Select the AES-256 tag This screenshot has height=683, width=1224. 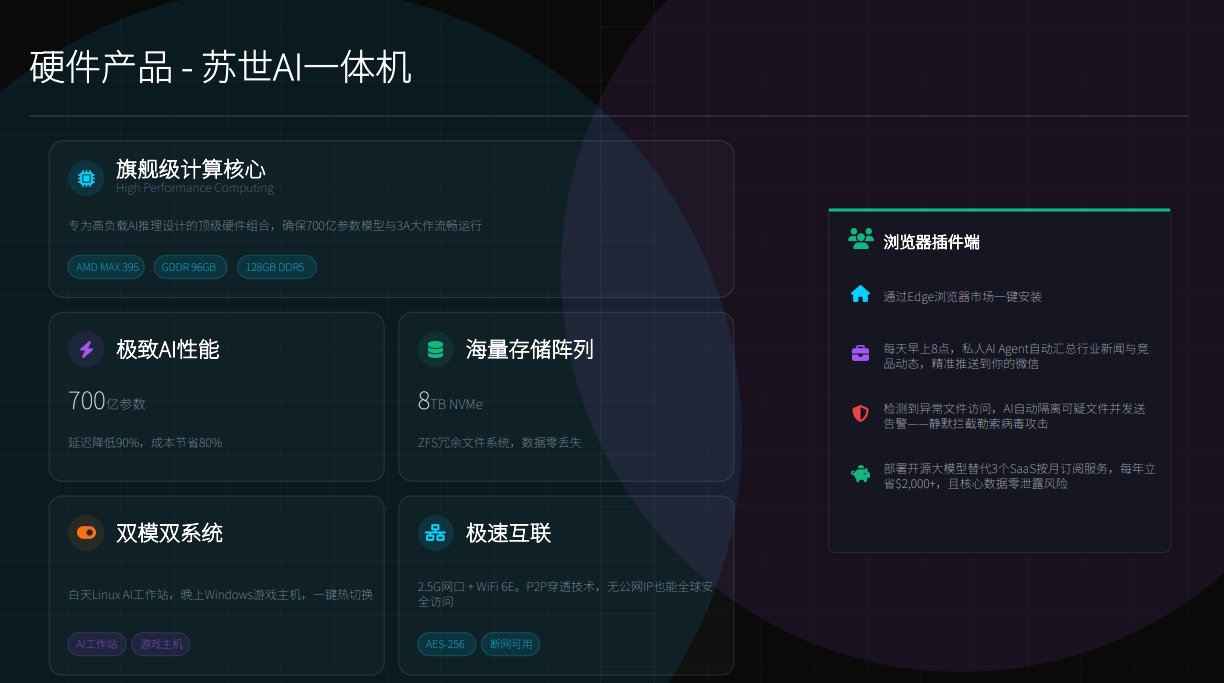[x=446, y=644]
